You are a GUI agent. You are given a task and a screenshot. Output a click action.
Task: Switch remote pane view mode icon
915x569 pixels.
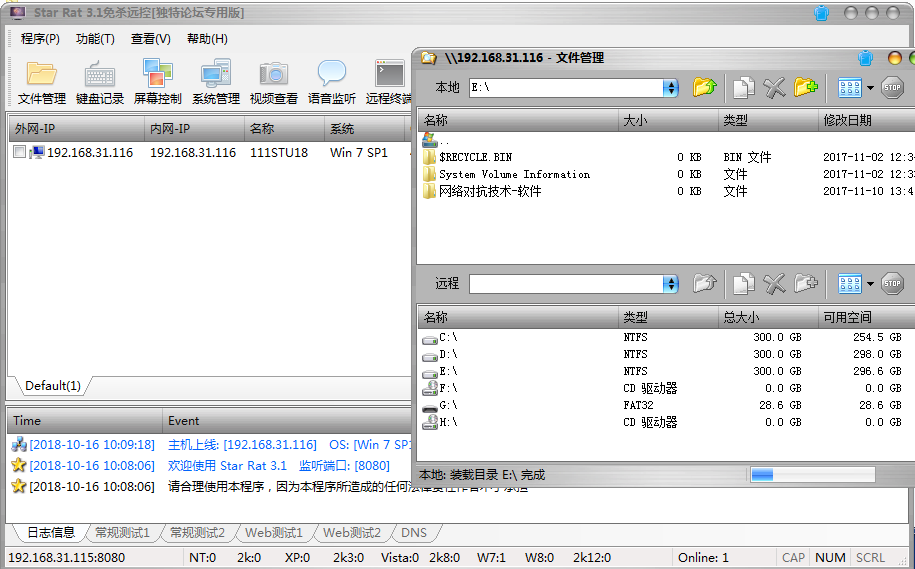click(x=850, y=284)
